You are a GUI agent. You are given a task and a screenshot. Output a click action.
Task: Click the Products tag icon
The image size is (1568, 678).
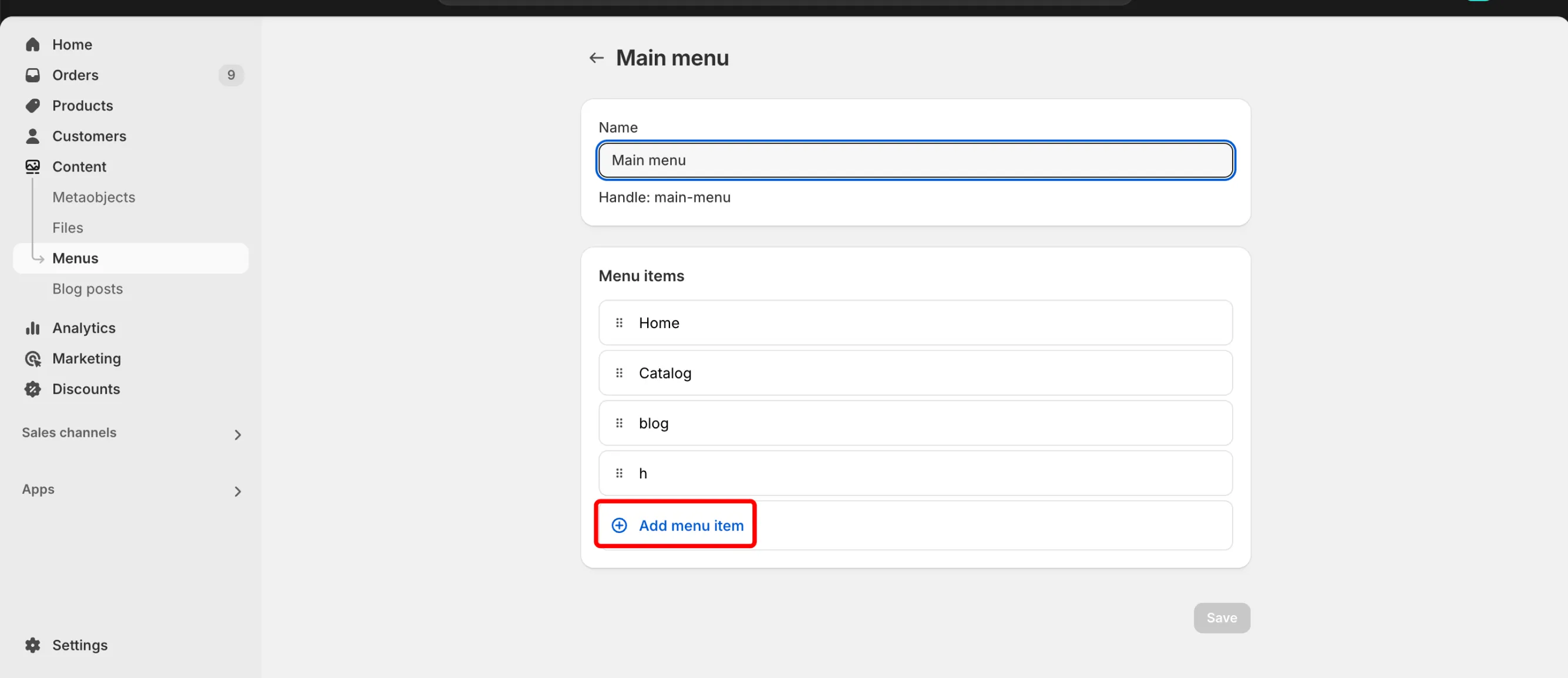tap(33, 105)
